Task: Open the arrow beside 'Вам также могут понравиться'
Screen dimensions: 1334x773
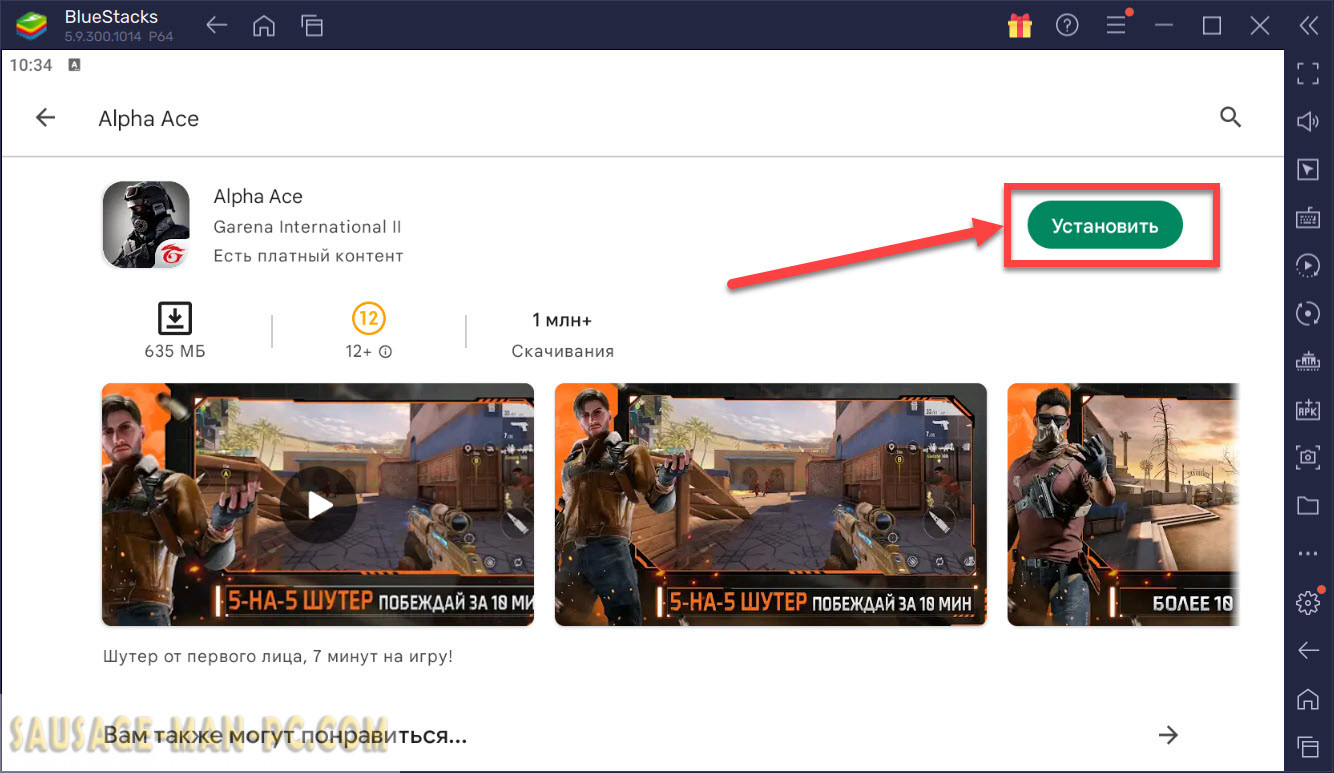Action: point(1168,736)
